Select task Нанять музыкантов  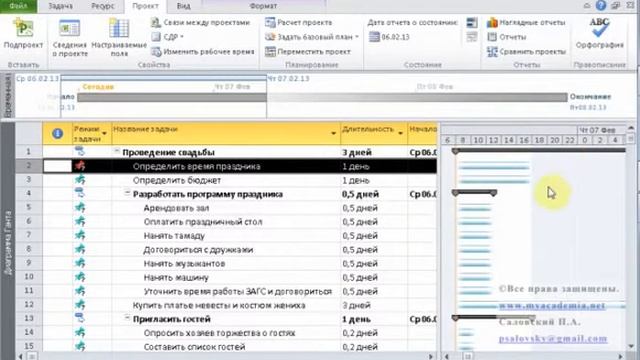(184, 264)
